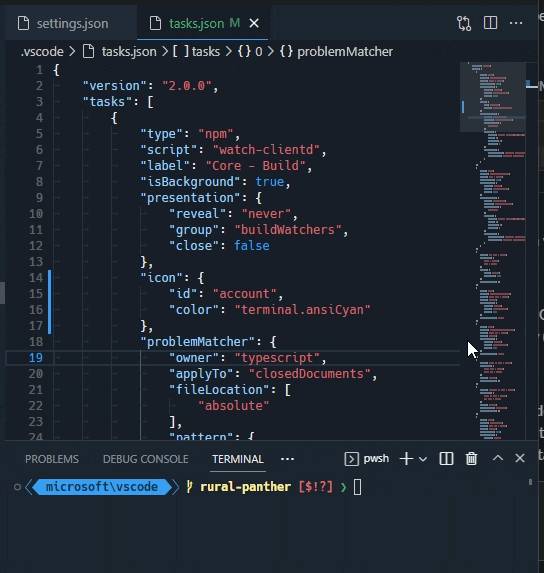Click the tasks.json breadcrumb item
Image resolution: width=544 pixels, height=573 pixels.
129,52
